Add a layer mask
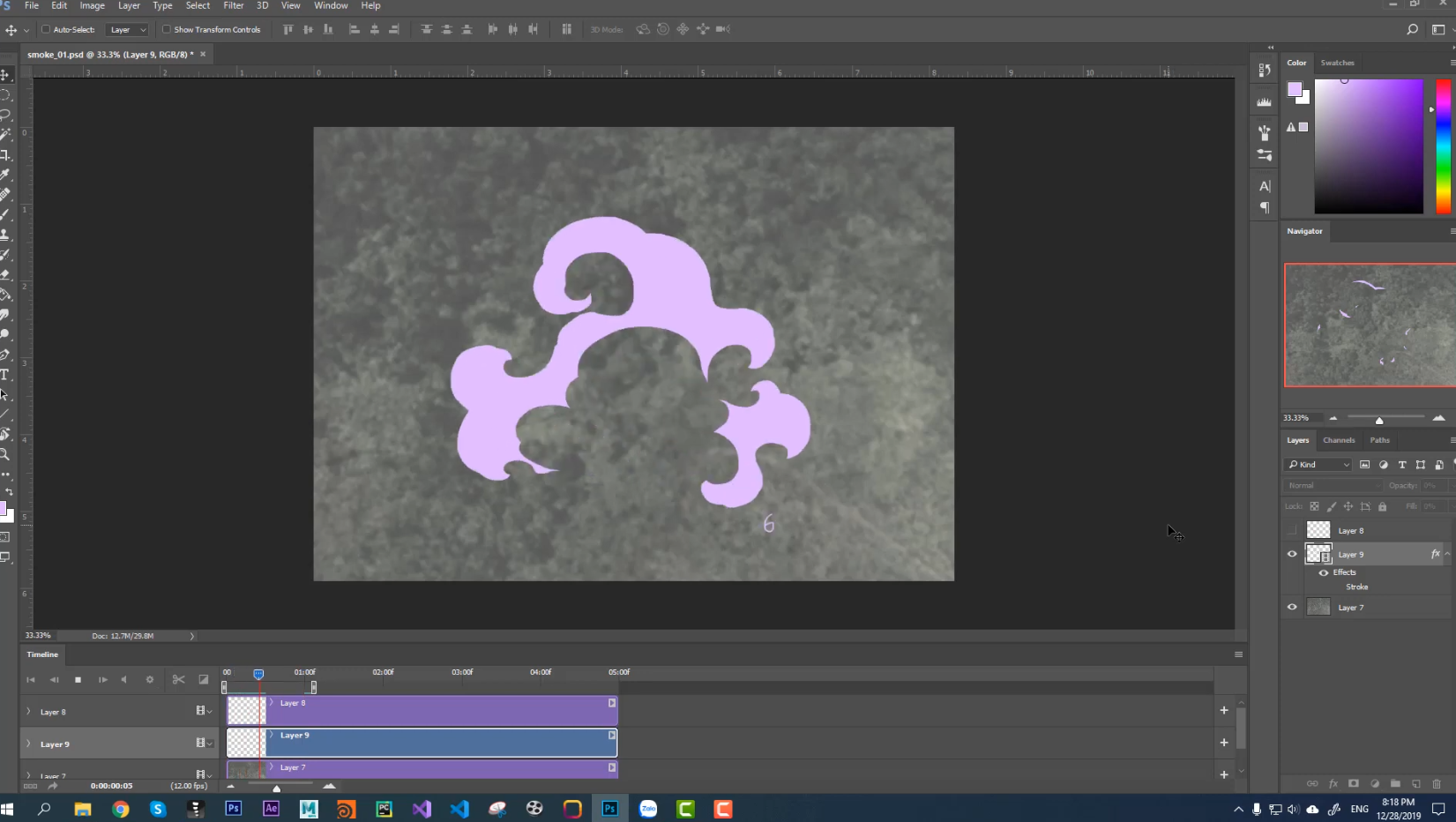This screenshot has height=822, width=1456. pos(1354,783)
